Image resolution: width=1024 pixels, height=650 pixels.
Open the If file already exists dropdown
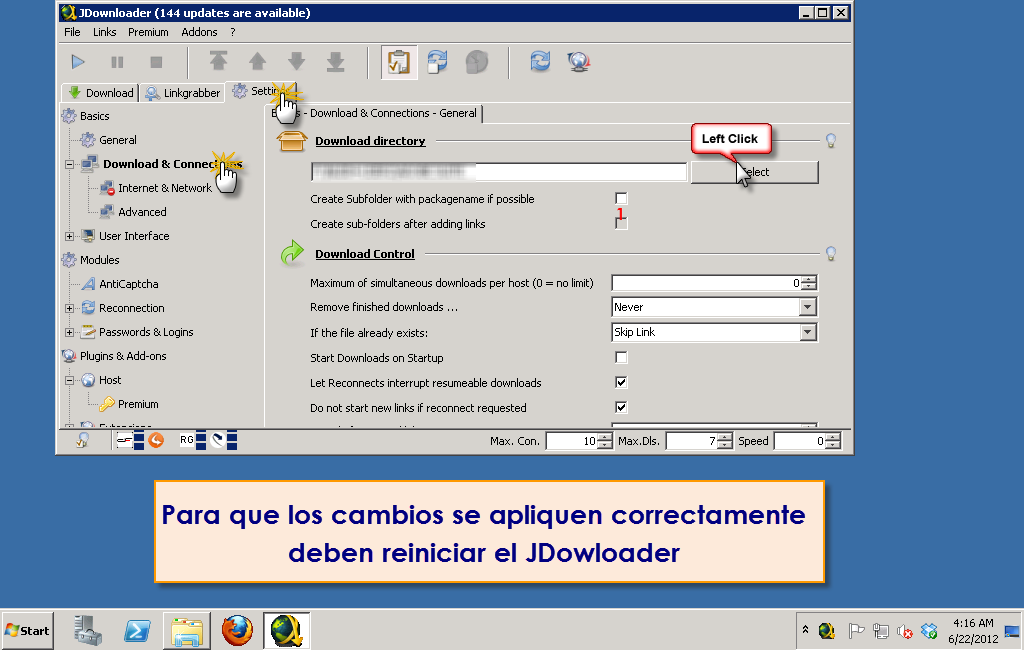click(x=808, y=332)
